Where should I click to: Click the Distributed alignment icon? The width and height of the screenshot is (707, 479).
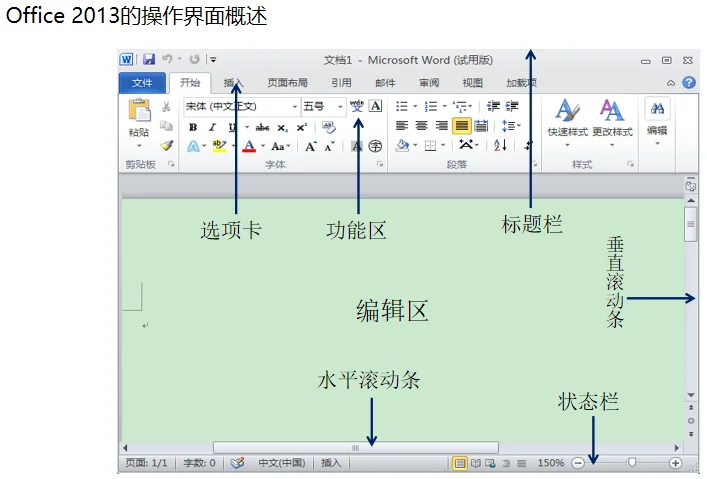click(x=481, y=126)
